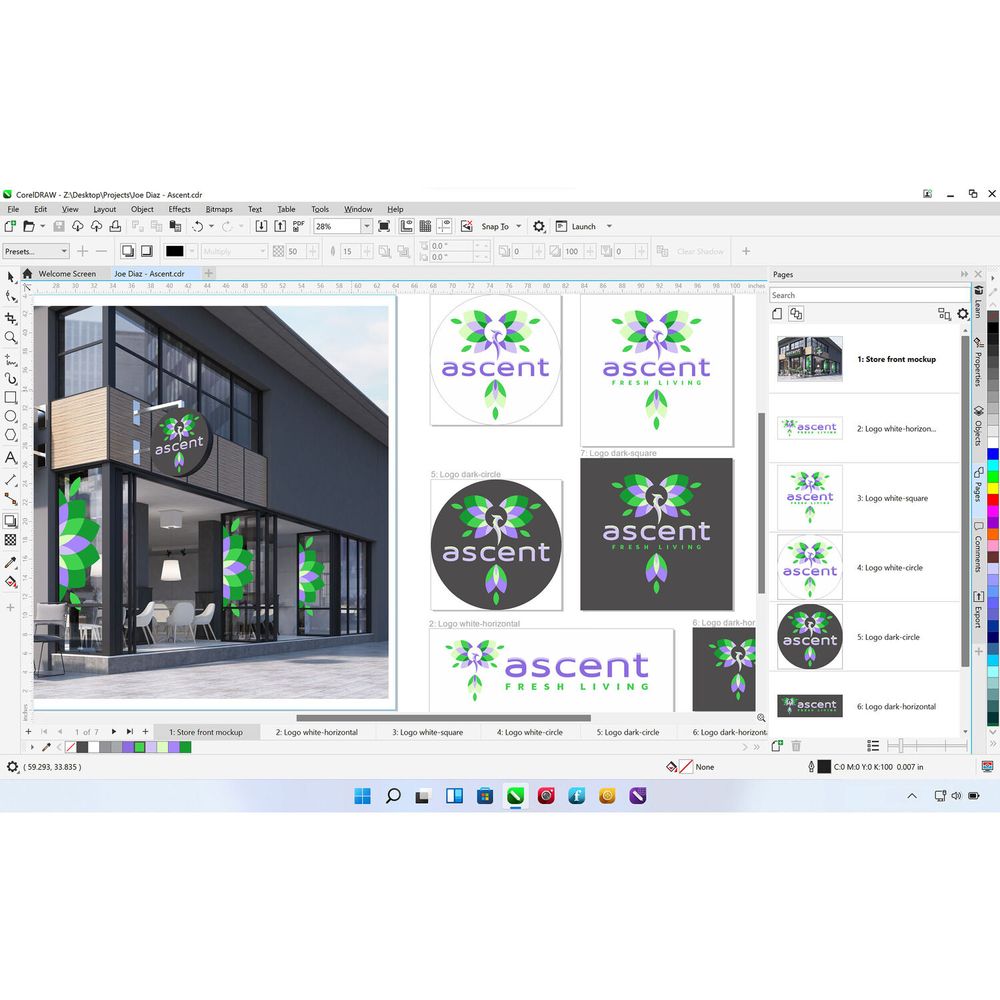This screenshot has width=1000, height=1000.
Task: Click the Launch button
Action: click(576, 226)
